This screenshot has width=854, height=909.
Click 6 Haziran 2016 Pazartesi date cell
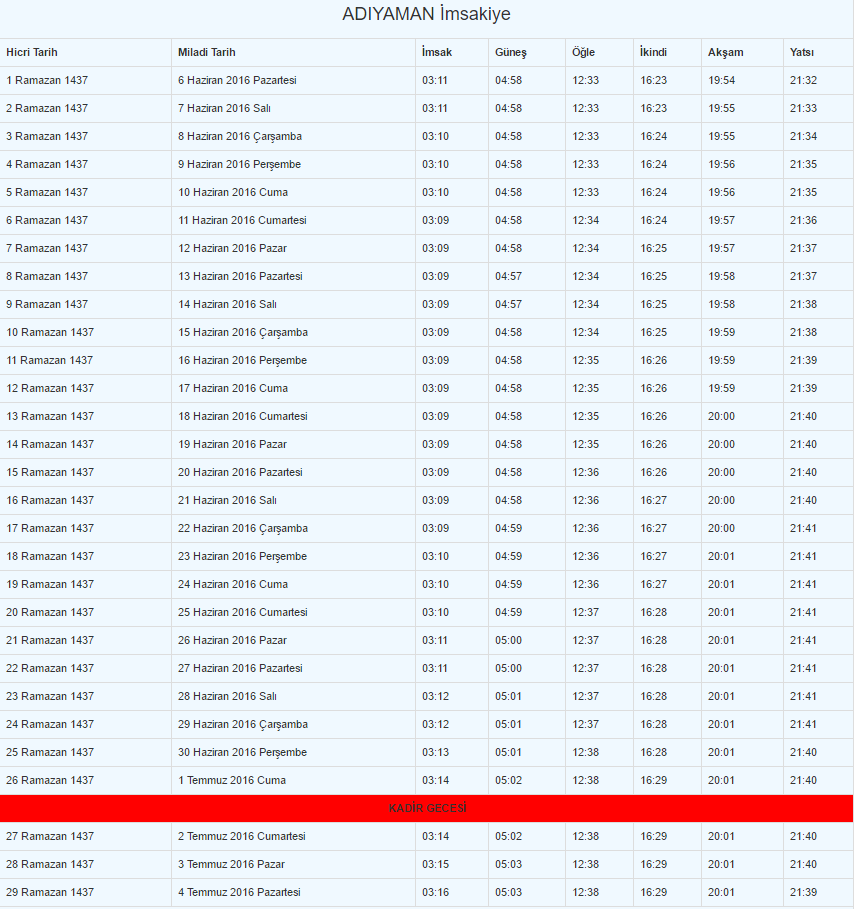click(x=237, y=81)
